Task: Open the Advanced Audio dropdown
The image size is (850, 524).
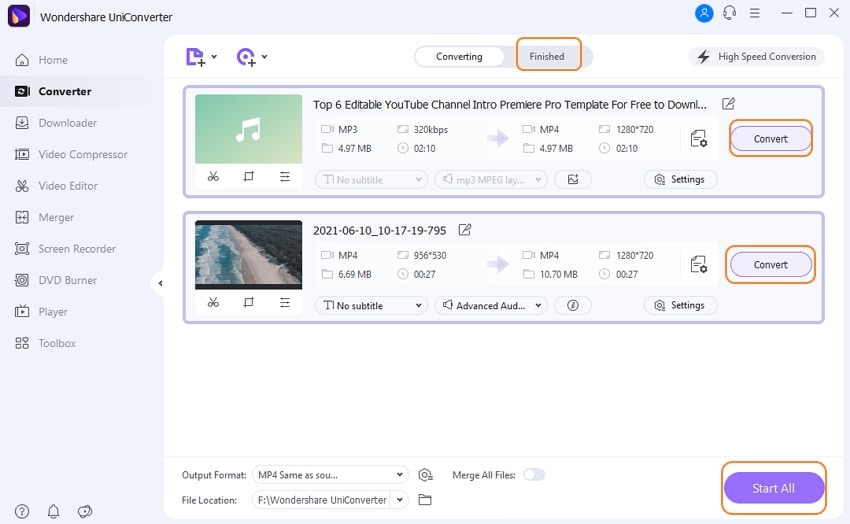Action: pos(491,305)
